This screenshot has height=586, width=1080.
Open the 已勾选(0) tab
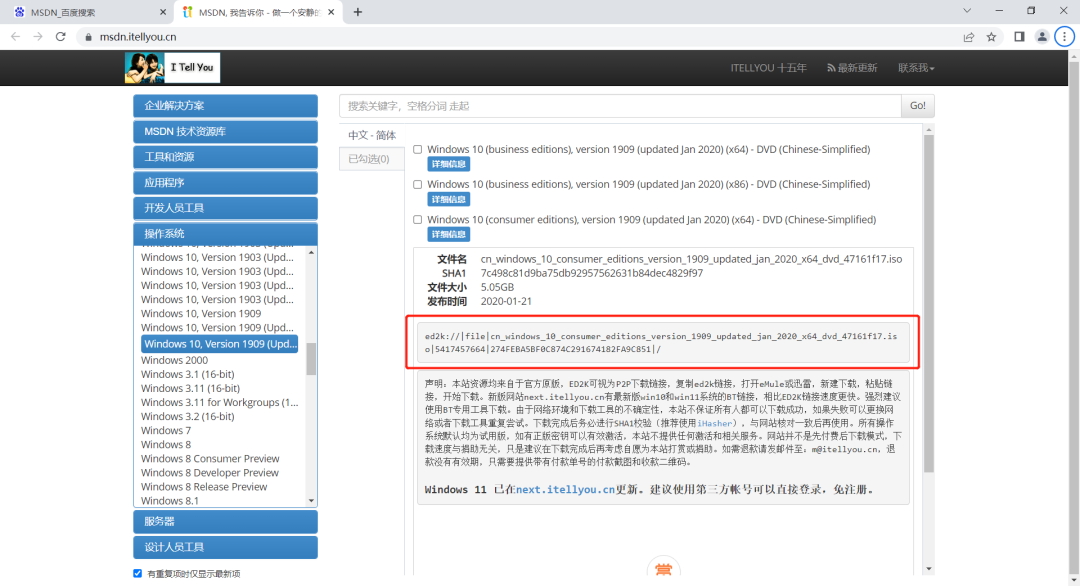tap(371, 159)
